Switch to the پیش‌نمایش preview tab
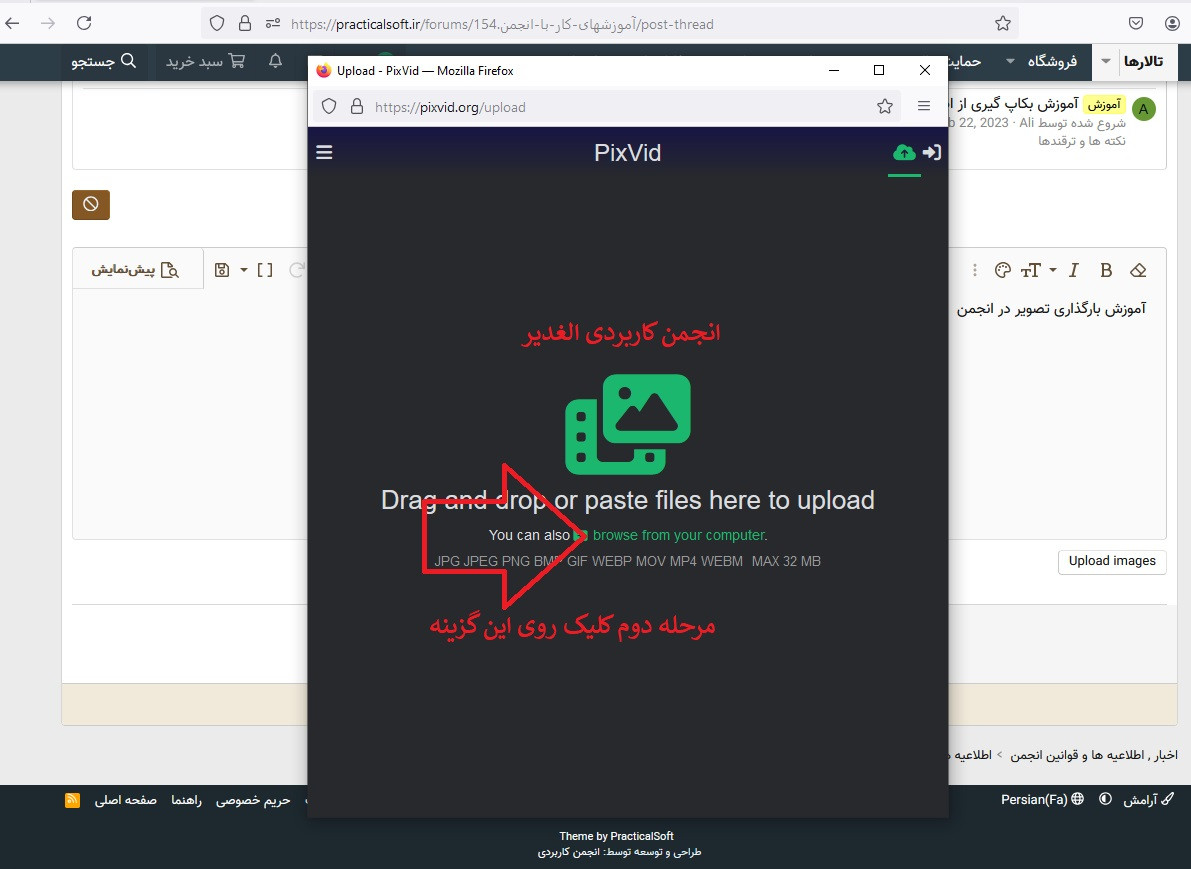This screenshot has width=1191, height=869. 136,270
